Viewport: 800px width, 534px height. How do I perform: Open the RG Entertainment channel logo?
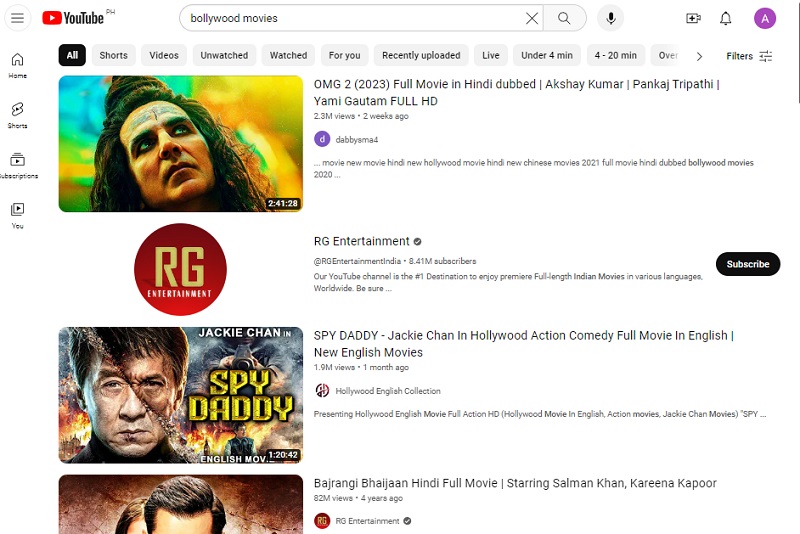tap(181, 269)
